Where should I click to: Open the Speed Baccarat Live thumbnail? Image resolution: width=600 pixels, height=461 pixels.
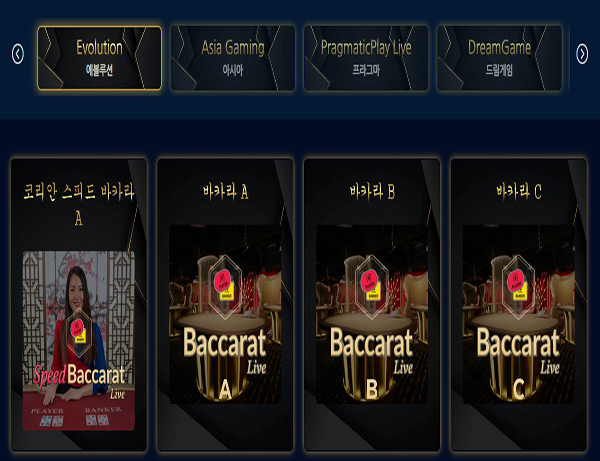point(79,340)
